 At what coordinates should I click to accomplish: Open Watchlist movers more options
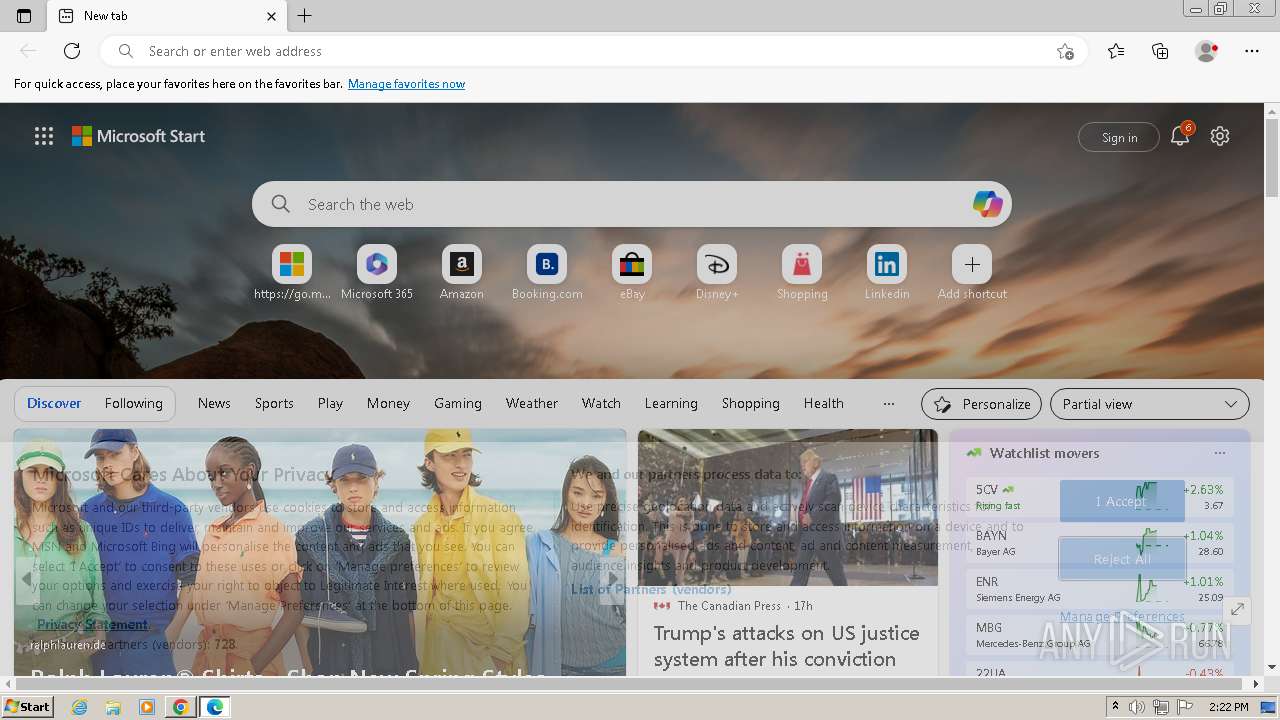[1219, 453]
